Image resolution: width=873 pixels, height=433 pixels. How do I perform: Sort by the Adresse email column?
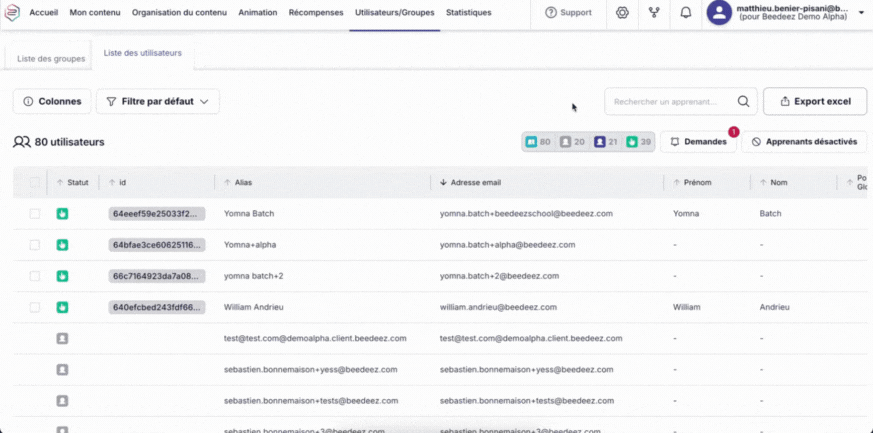[475, 183]
